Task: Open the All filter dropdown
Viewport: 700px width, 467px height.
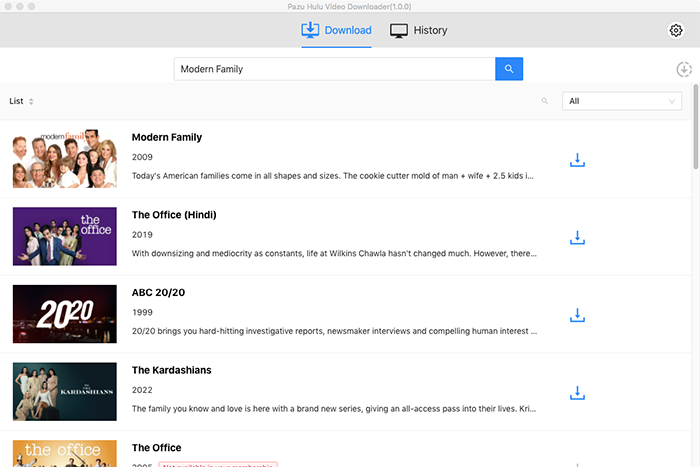Action: [x=621, y=101]
